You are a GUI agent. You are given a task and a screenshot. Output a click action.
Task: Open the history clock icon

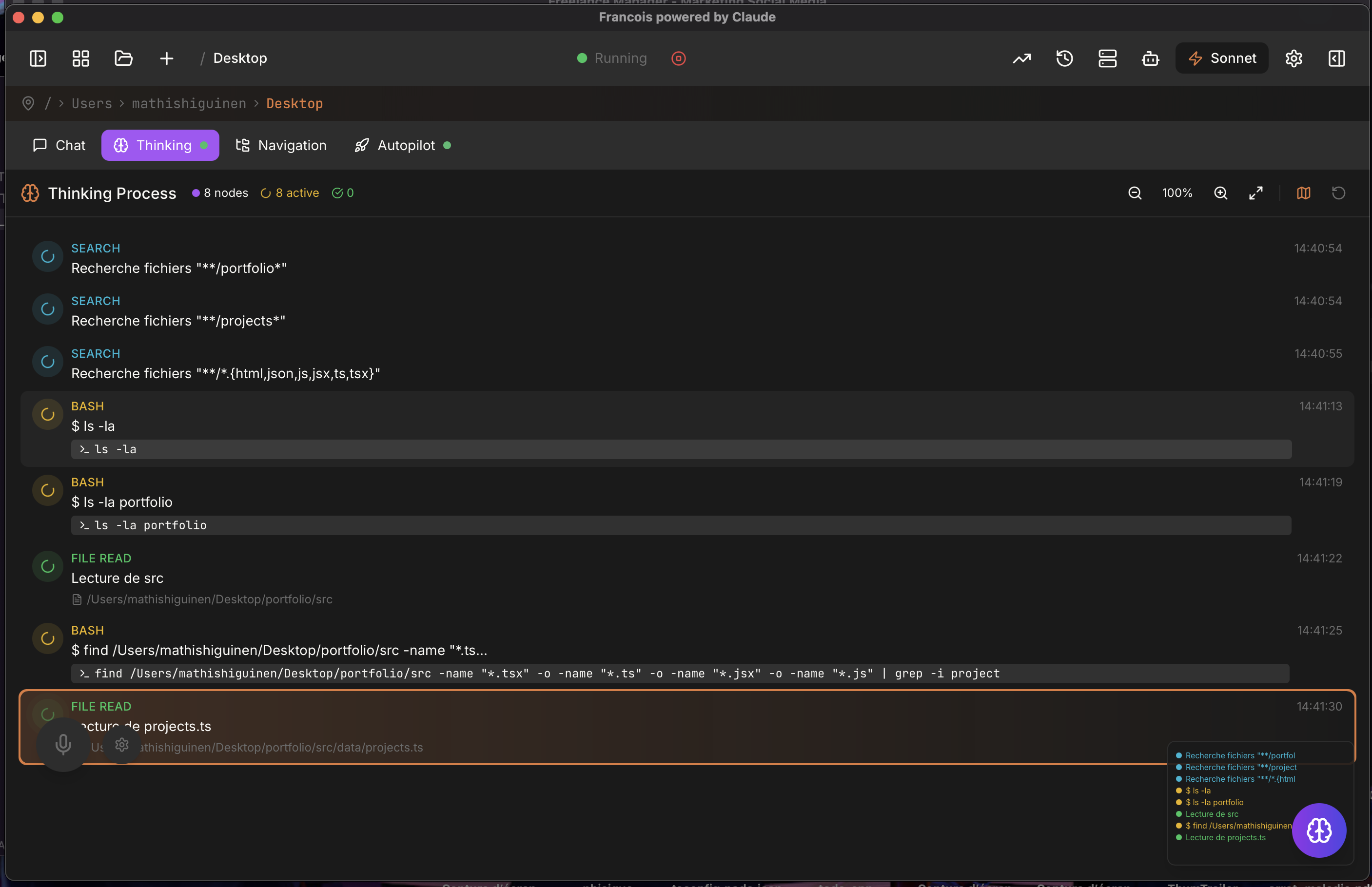pyautogui.click(x=1064, y=58)
